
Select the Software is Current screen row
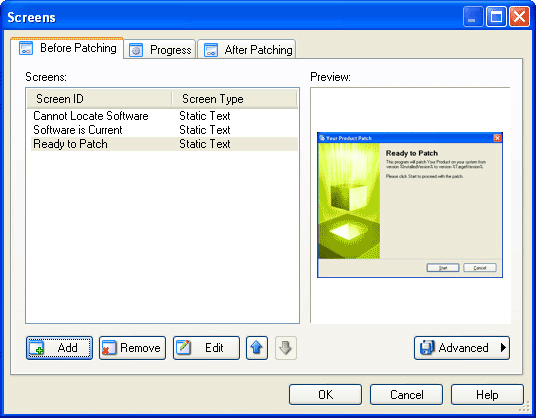click(x=164, y=130)
